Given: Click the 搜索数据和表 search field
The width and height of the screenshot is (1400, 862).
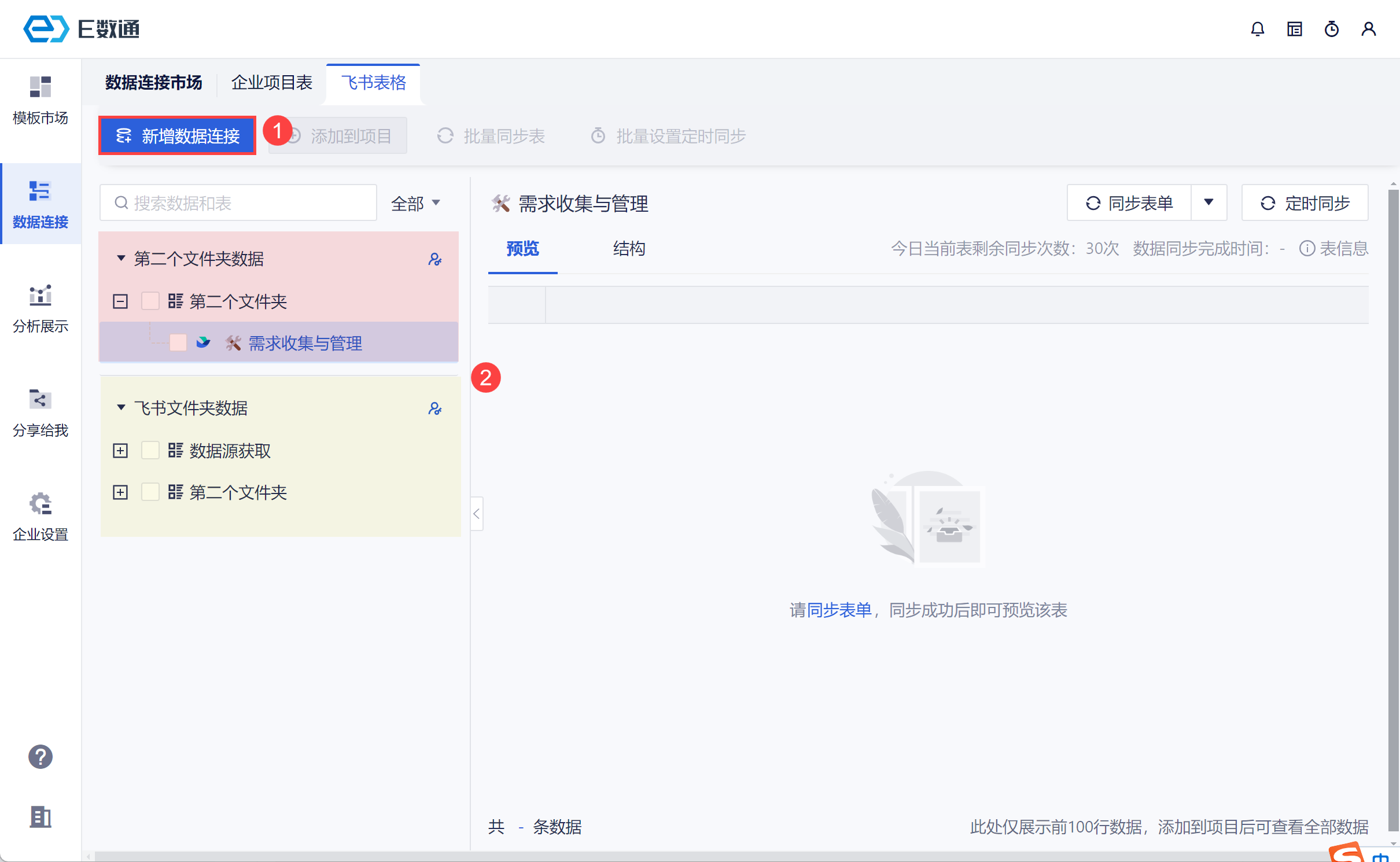Looking at the screenshot, I should click(x=238, y=203).
